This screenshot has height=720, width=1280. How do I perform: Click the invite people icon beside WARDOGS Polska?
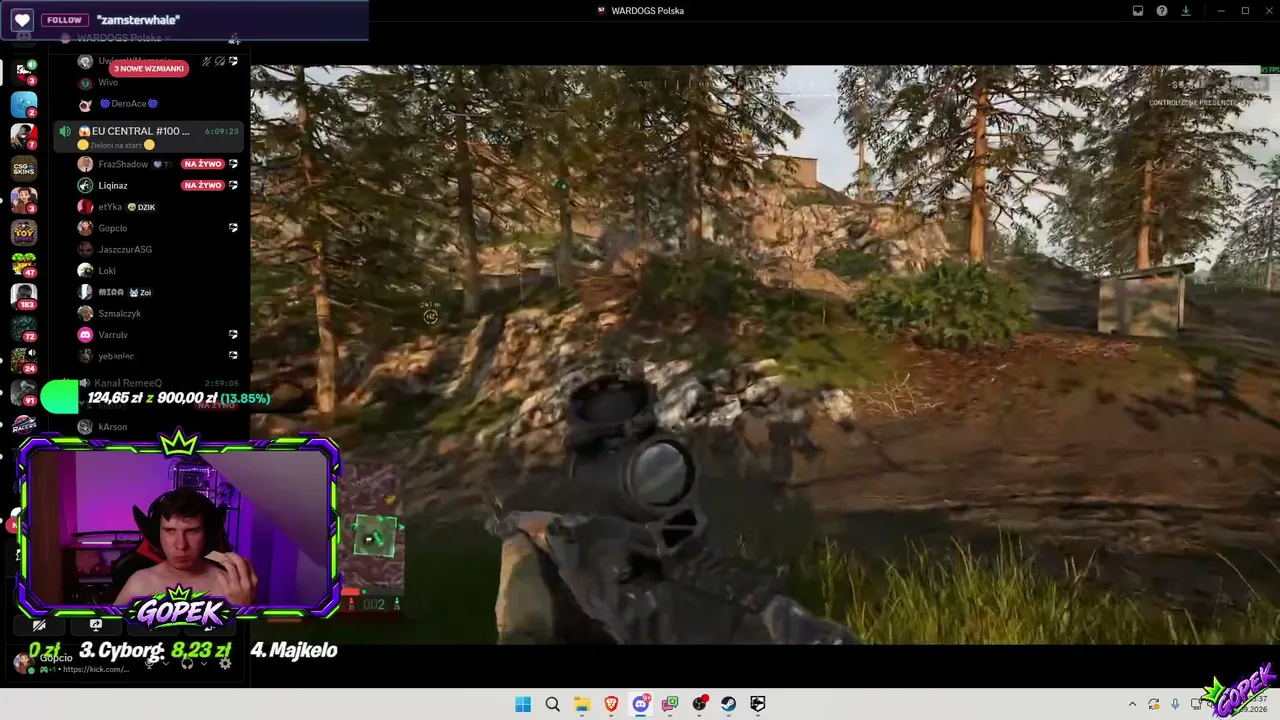point(233,38)
